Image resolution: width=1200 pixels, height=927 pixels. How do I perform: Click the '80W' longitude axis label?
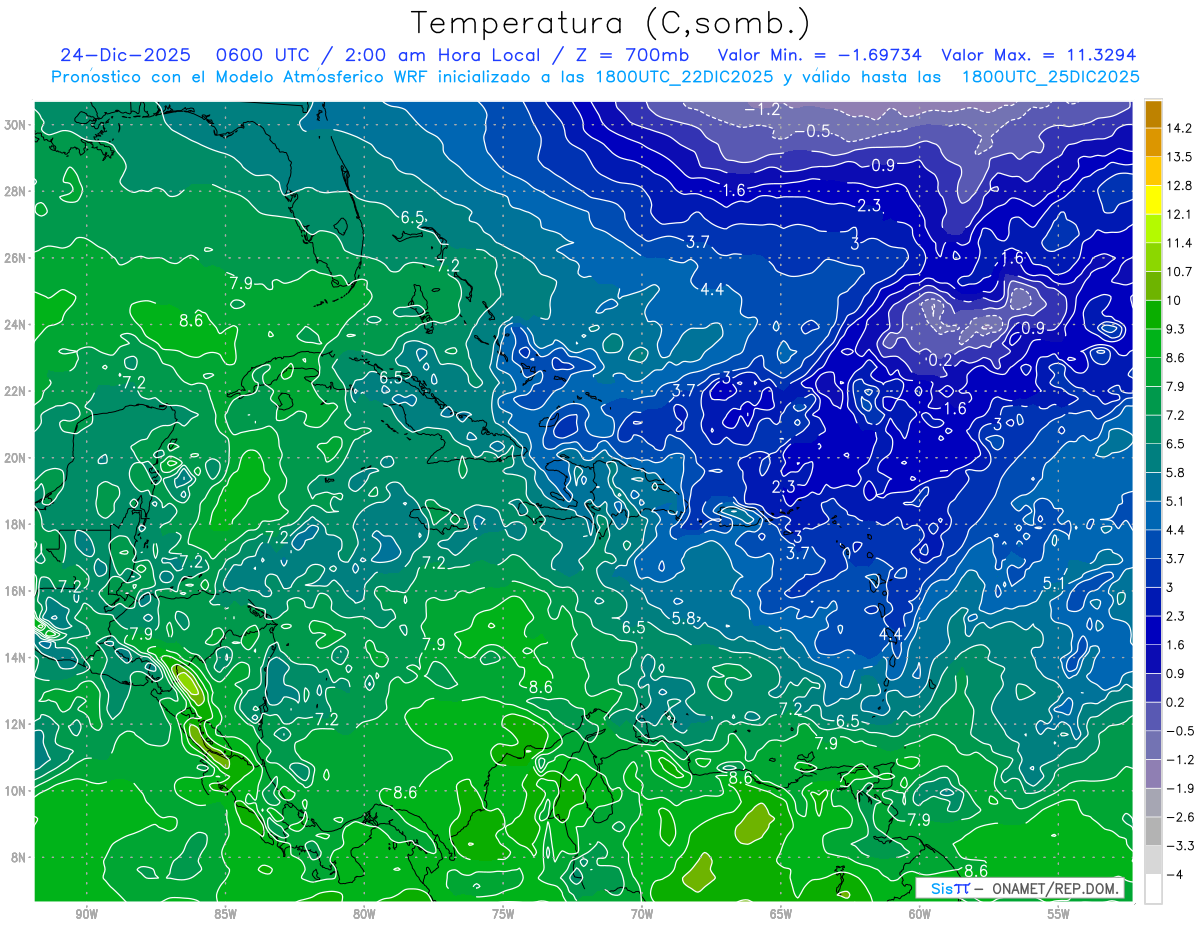click(x=364, y=914)
